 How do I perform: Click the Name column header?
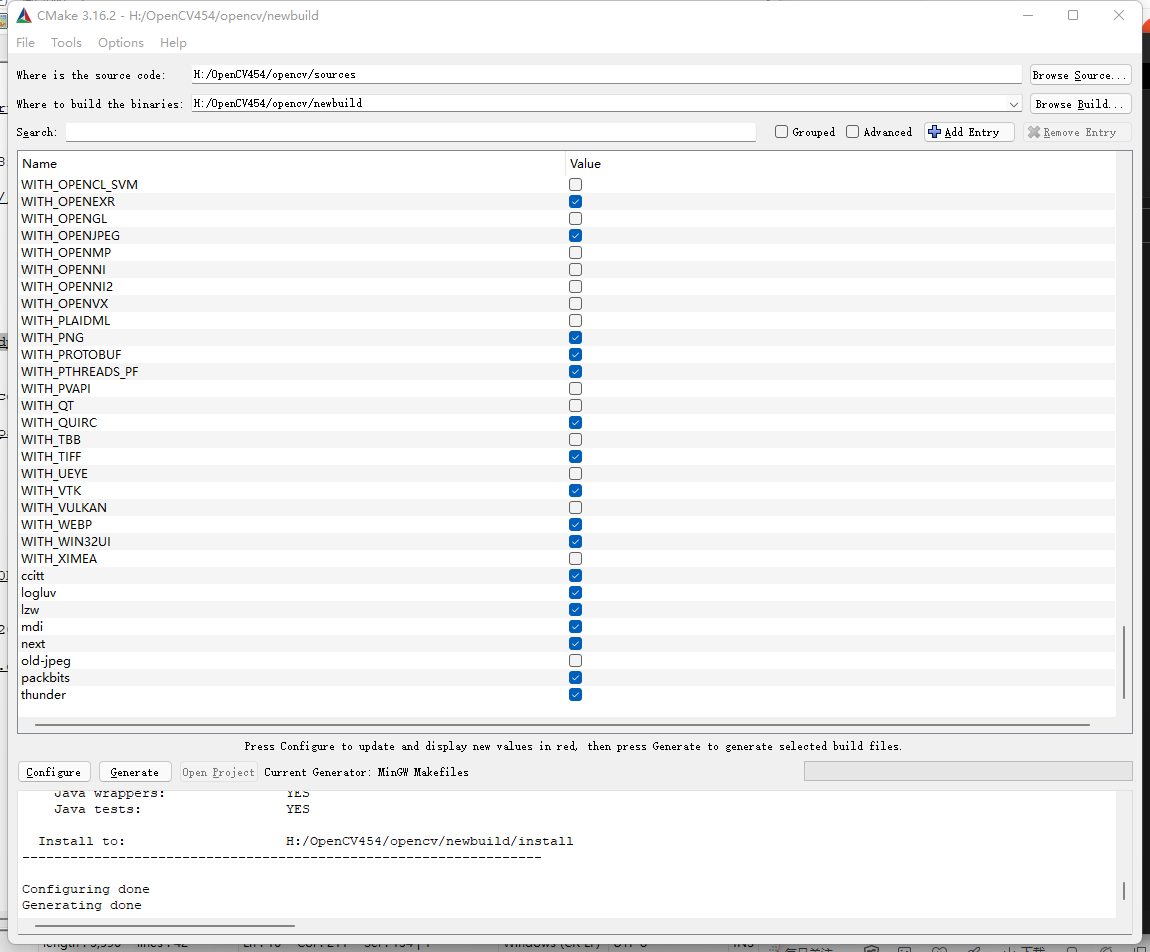click(40, 164)
